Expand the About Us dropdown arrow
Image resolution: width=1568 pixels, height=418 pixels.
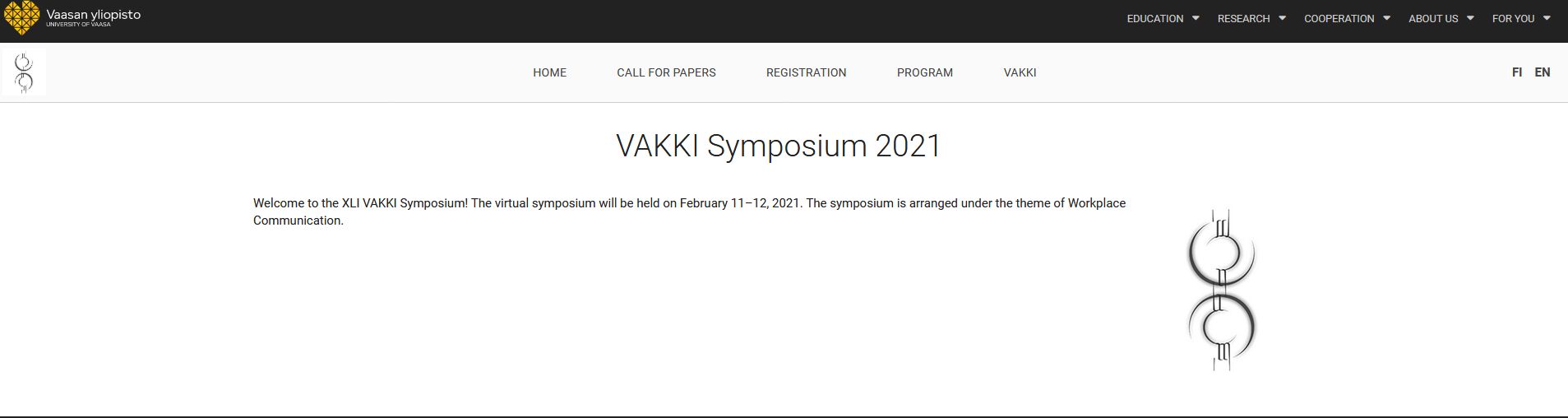tap(1470, 18)
